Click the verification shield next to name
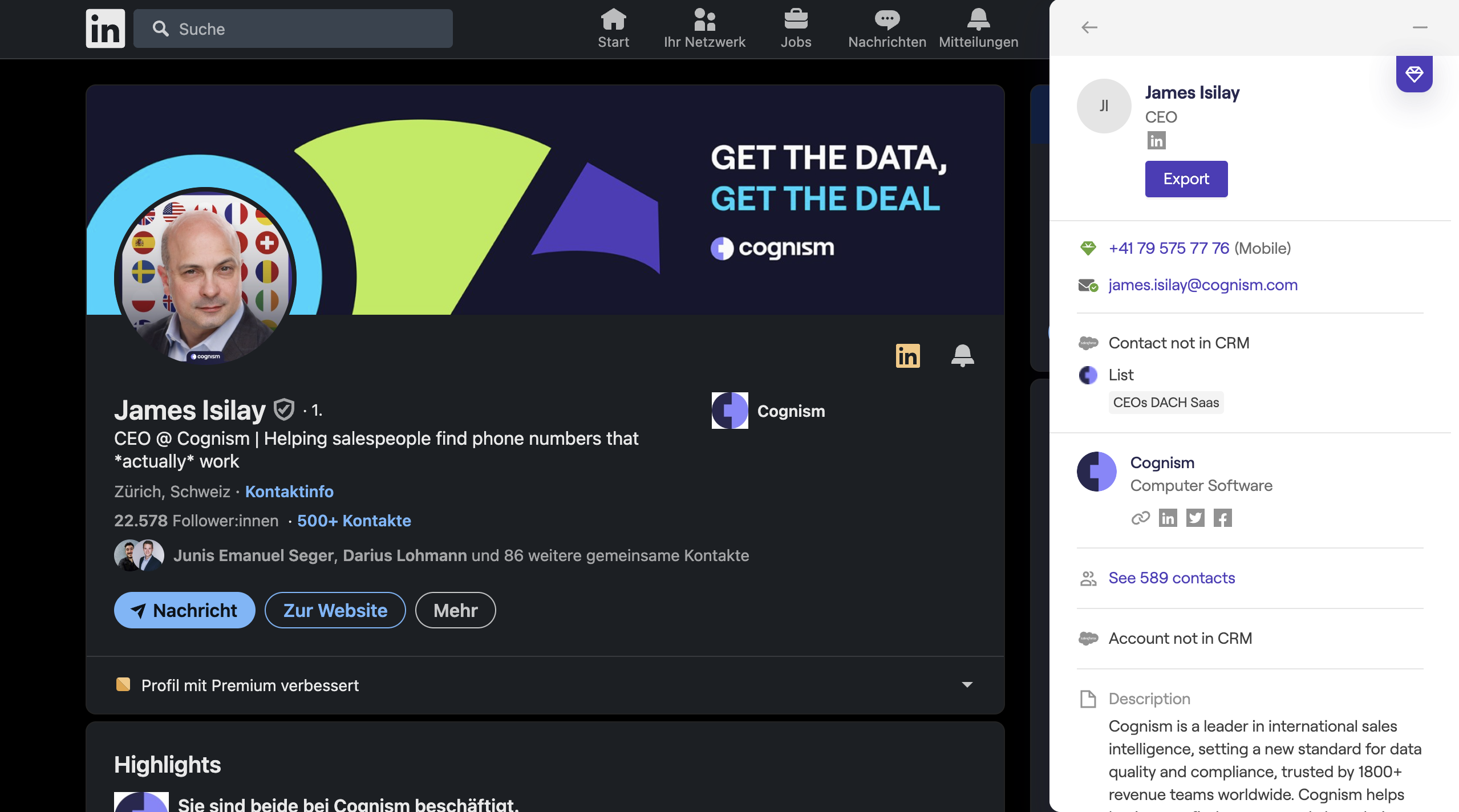 (x=283, y=409)
